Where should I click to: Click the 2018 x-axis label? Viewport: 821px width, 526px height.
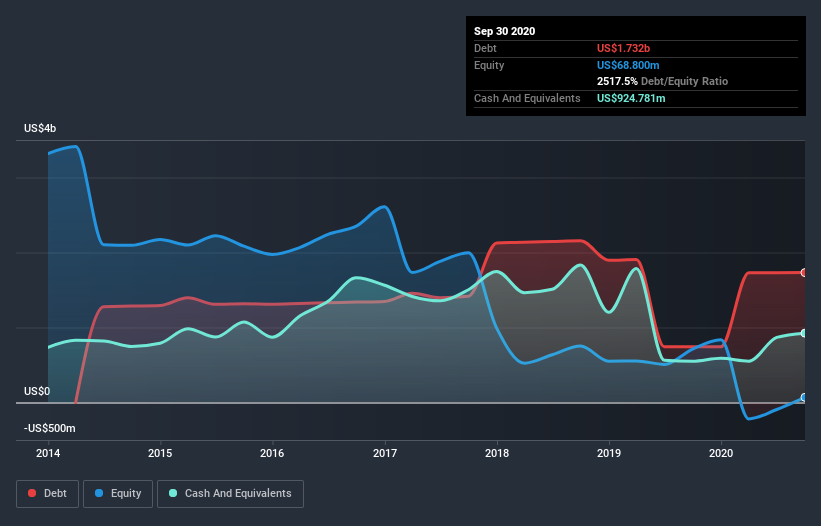pyautogui.click(x=497, y=453)
